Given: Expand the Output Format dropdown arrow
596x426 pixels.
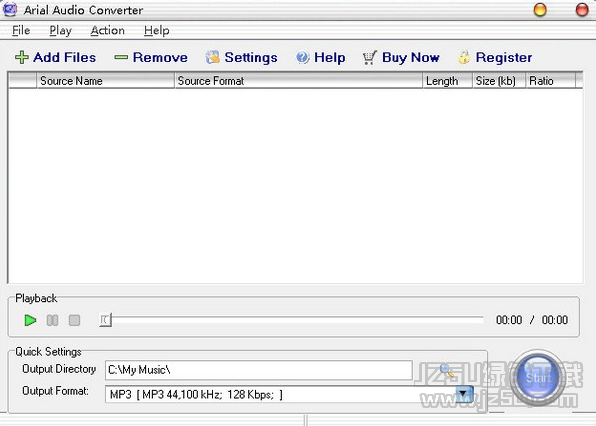Looking at the screenshot, I should pos(464,394).
